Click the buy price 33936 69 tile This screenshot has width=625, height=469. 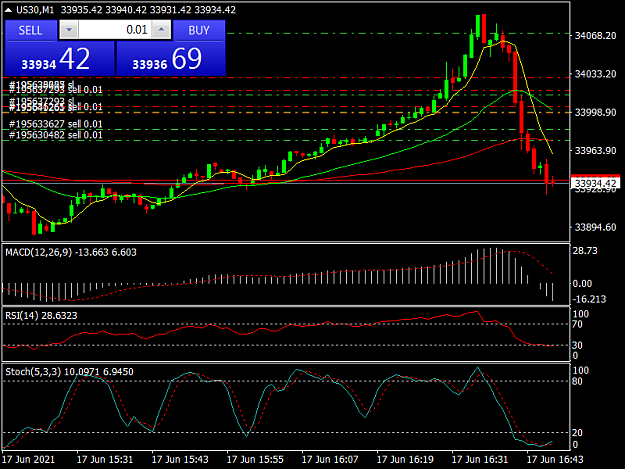(171, 59)
